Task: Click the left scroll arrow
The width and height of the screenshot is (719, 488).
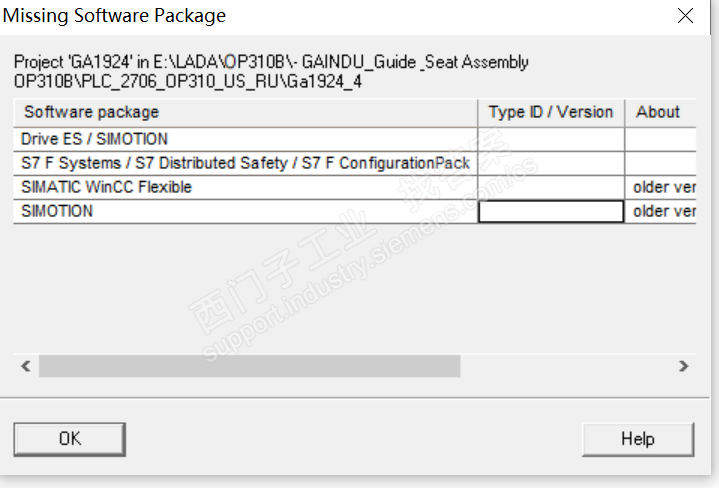Action: [x=26, y=367]
